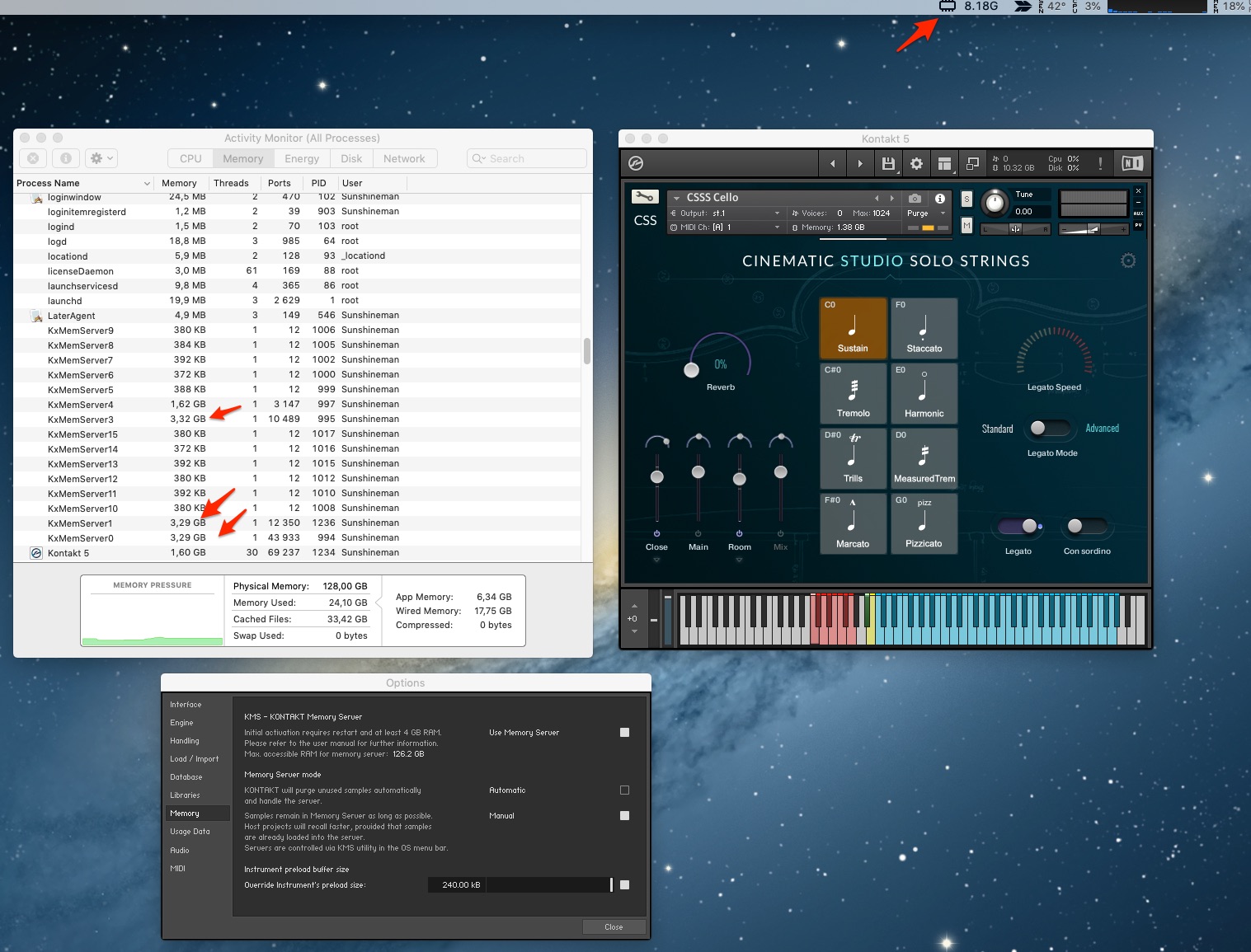Toggle the Con sordino switch
This screenshot has width=1251, height=952.
1085,526
